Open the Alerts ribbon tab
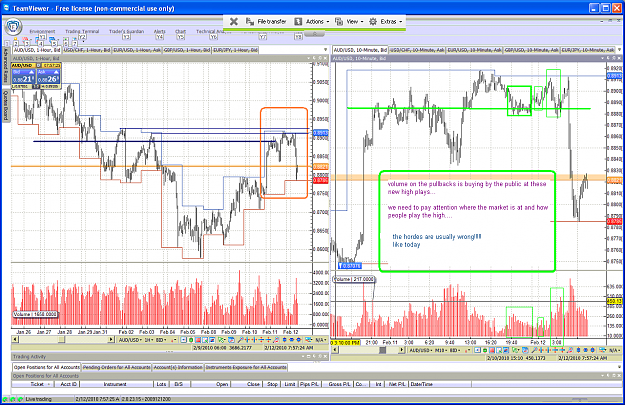This screenshot has width=625, height=405. click(x=159, y=31)
